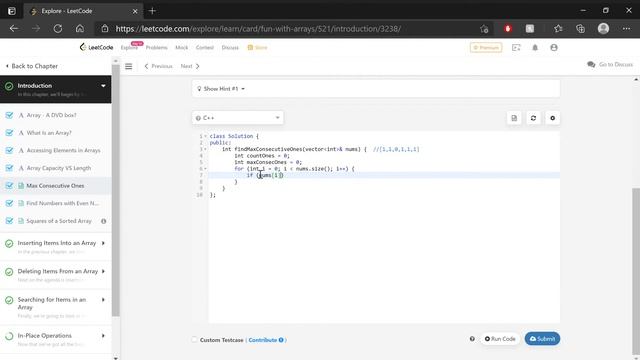The height and width of the screenshot is (360, 640).
Task: Open the browser home page
Action: pos(80,29)
